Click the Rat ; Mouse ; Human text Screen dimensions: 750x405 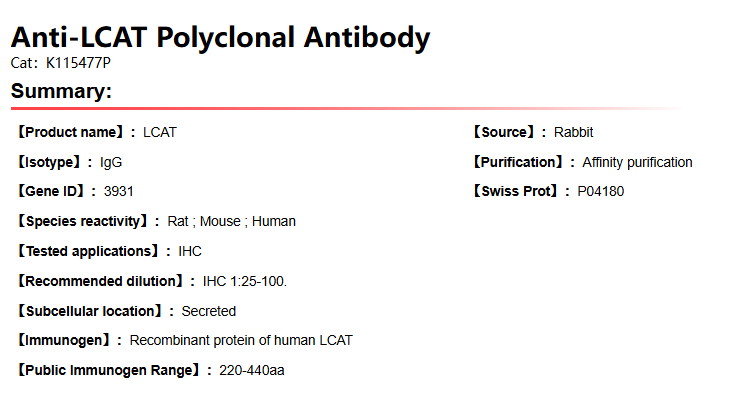coord(231,221)
